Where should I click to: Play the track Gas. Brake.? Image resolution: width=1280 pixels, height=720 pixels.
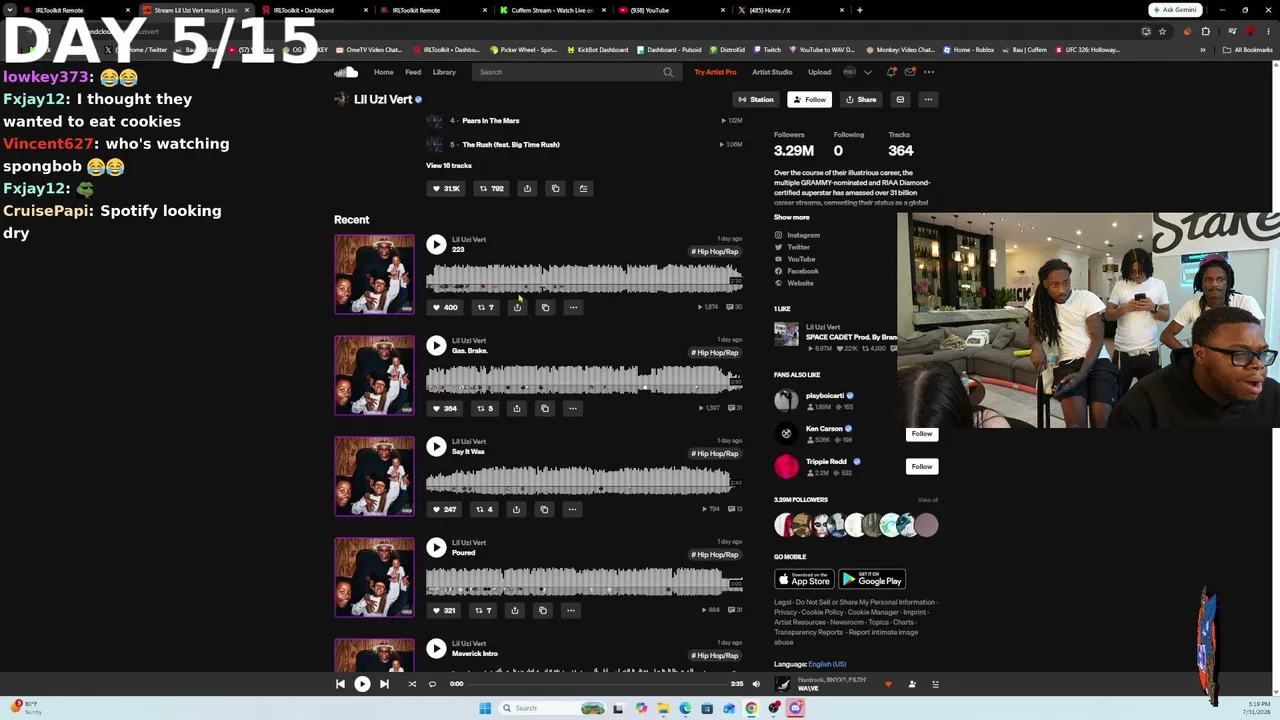click(436, 346)
